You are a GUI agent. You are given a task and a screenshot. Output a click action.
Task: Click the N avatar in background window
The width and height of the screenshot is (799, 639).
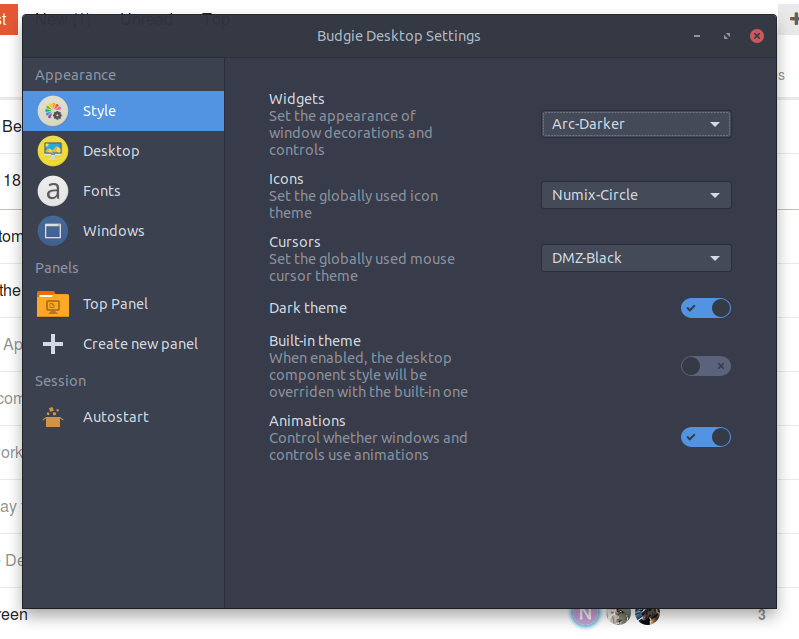pyautogui.click(x=585, y=615)
